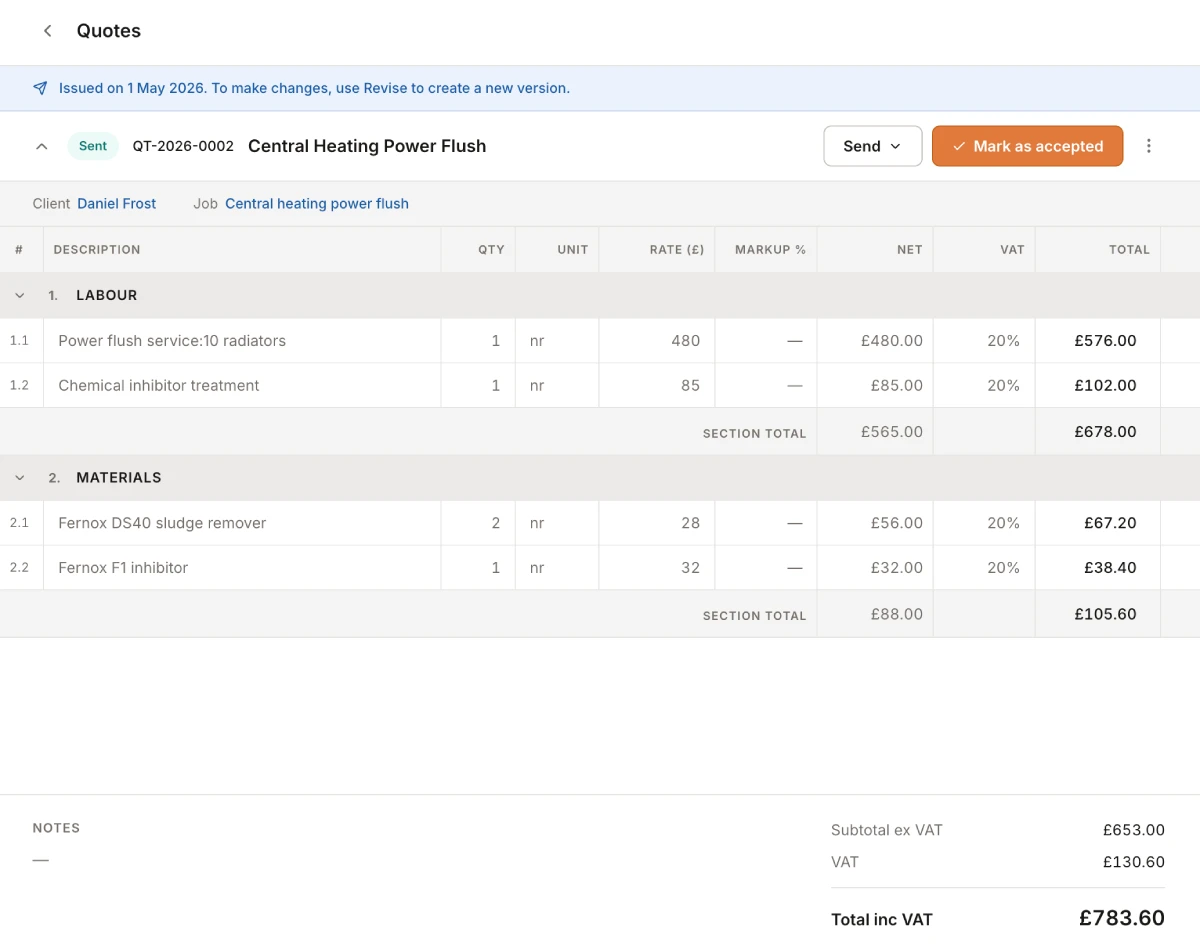Click the rate 85 cell

coord(658,385)
